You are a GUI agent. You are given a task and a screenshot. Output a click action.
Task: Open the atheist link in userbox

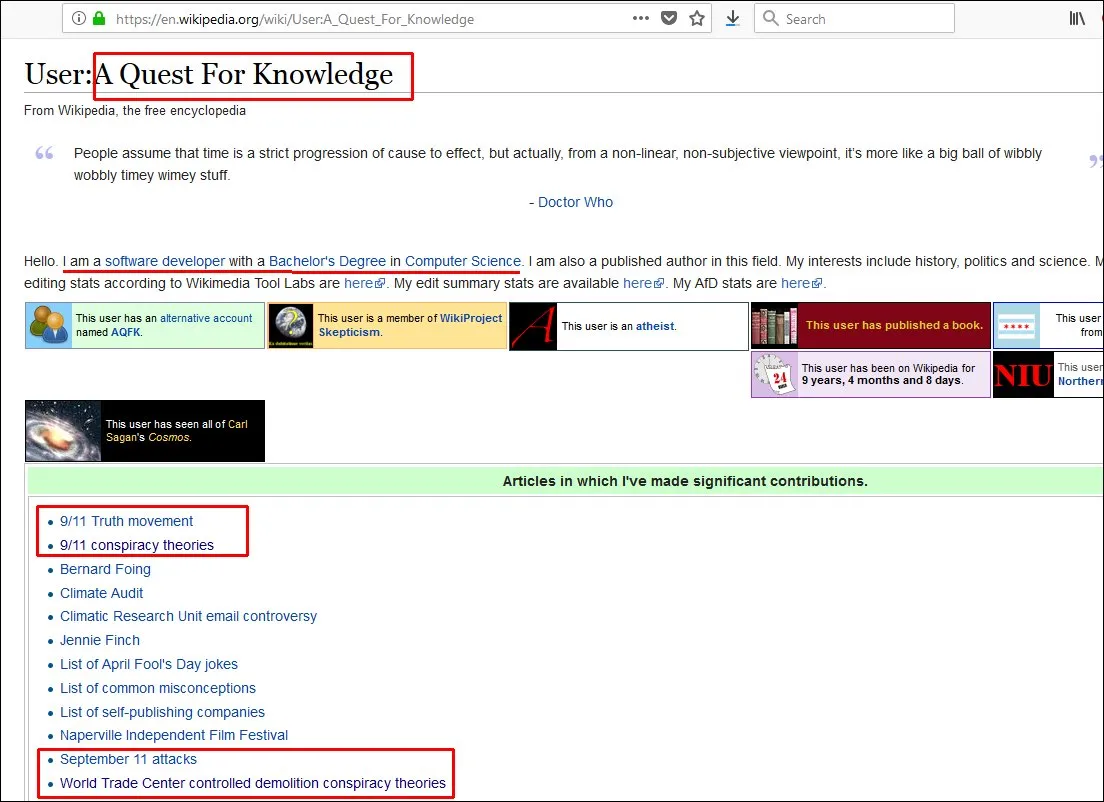(x=655, y=326)
